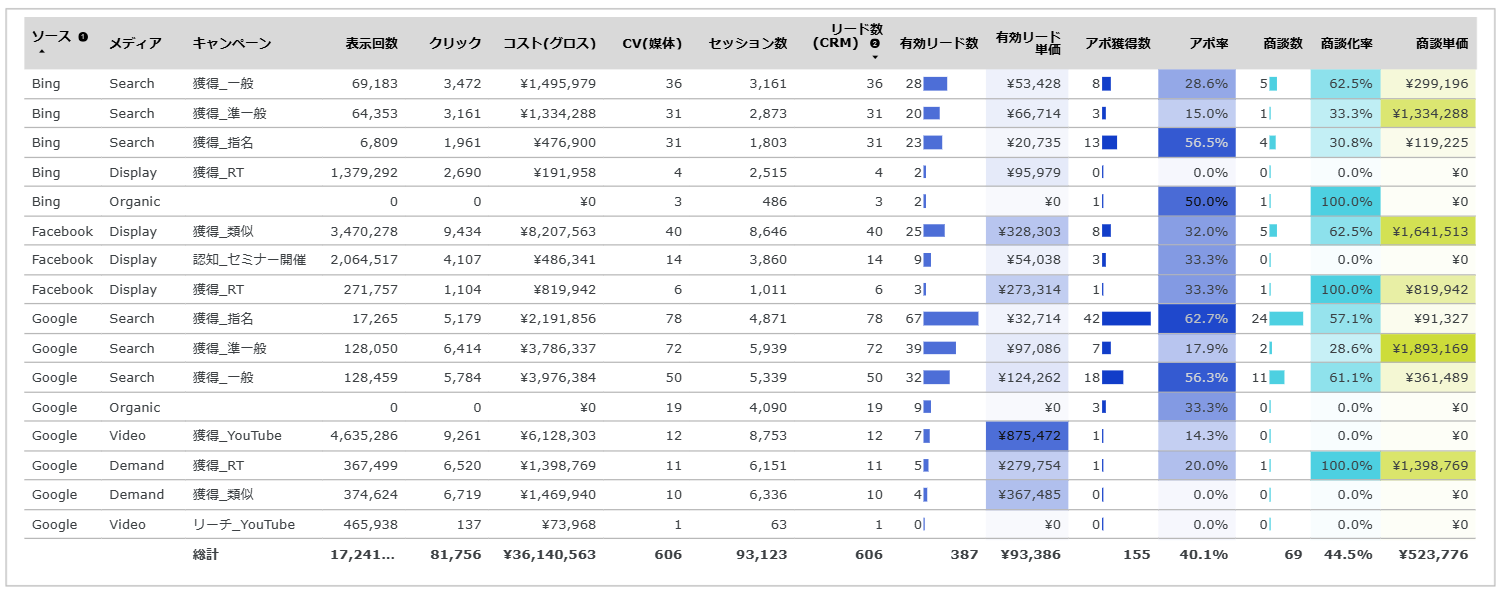Image resolution: width=1501 pixels, height=589 pixels.
Task: Click the dark blue ¥875,472 heatmap cell
Action: point(1026,436)
